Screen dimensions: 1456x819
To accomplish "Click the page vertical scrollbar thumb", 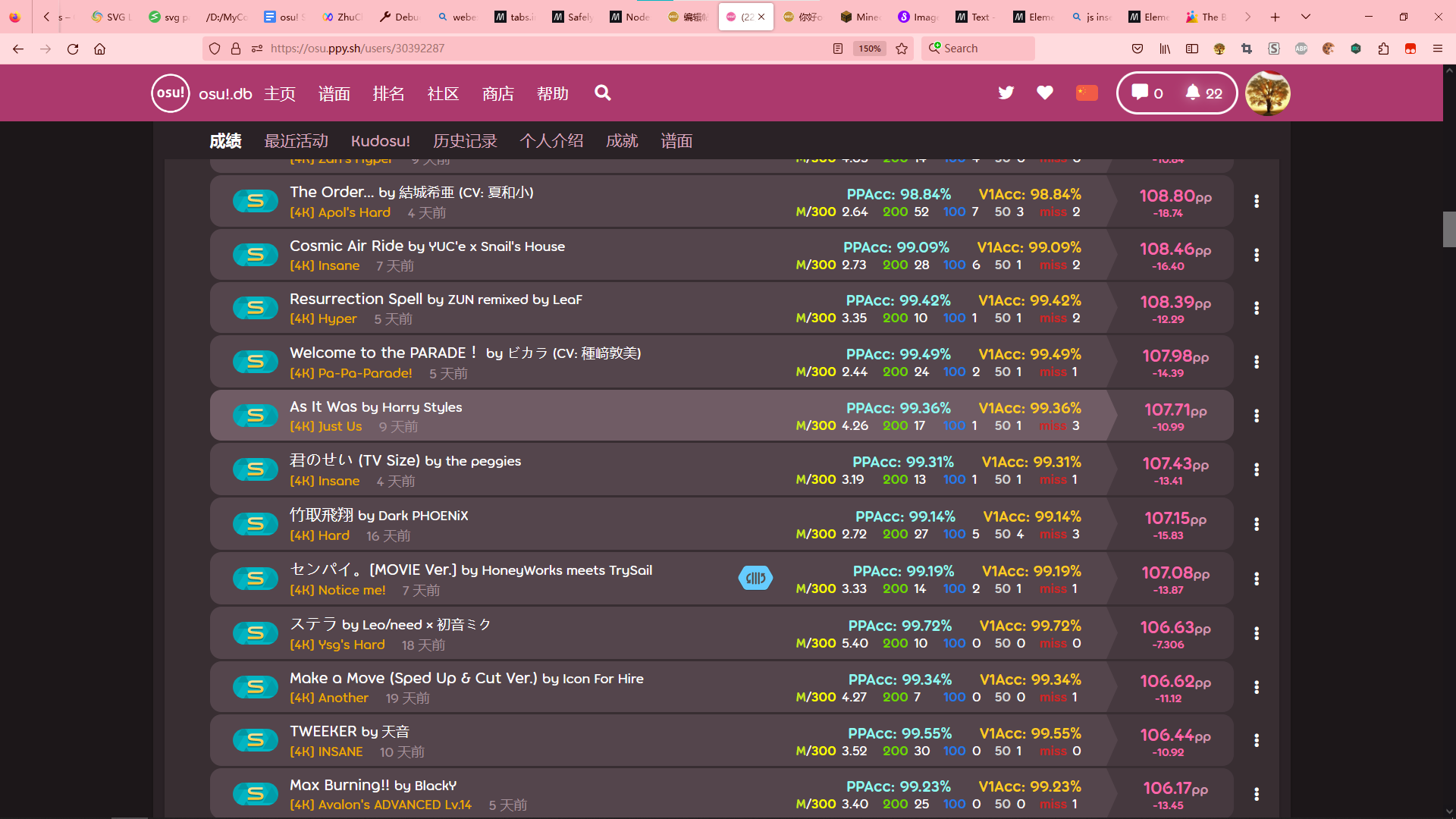I will coord(1449,229).
